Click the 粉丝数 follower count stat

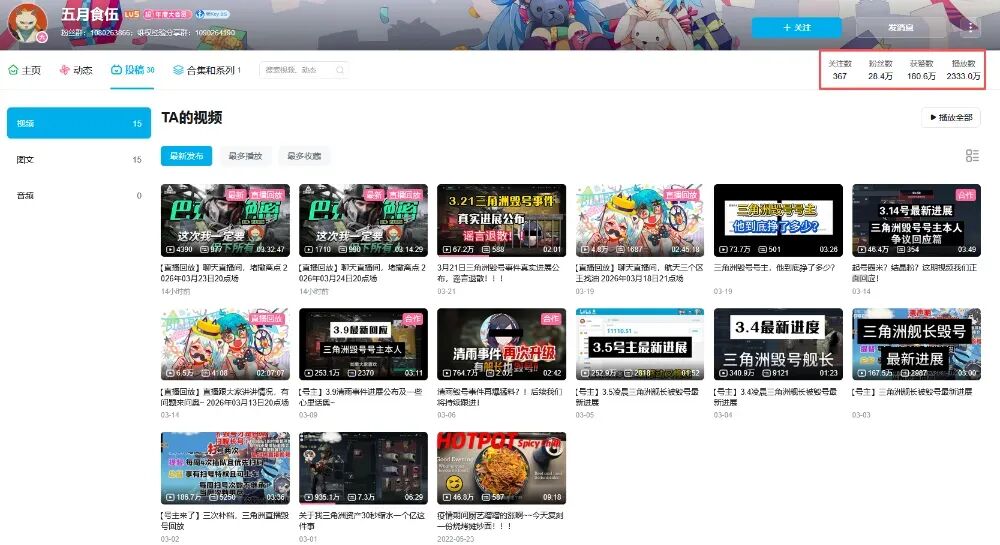880,70
